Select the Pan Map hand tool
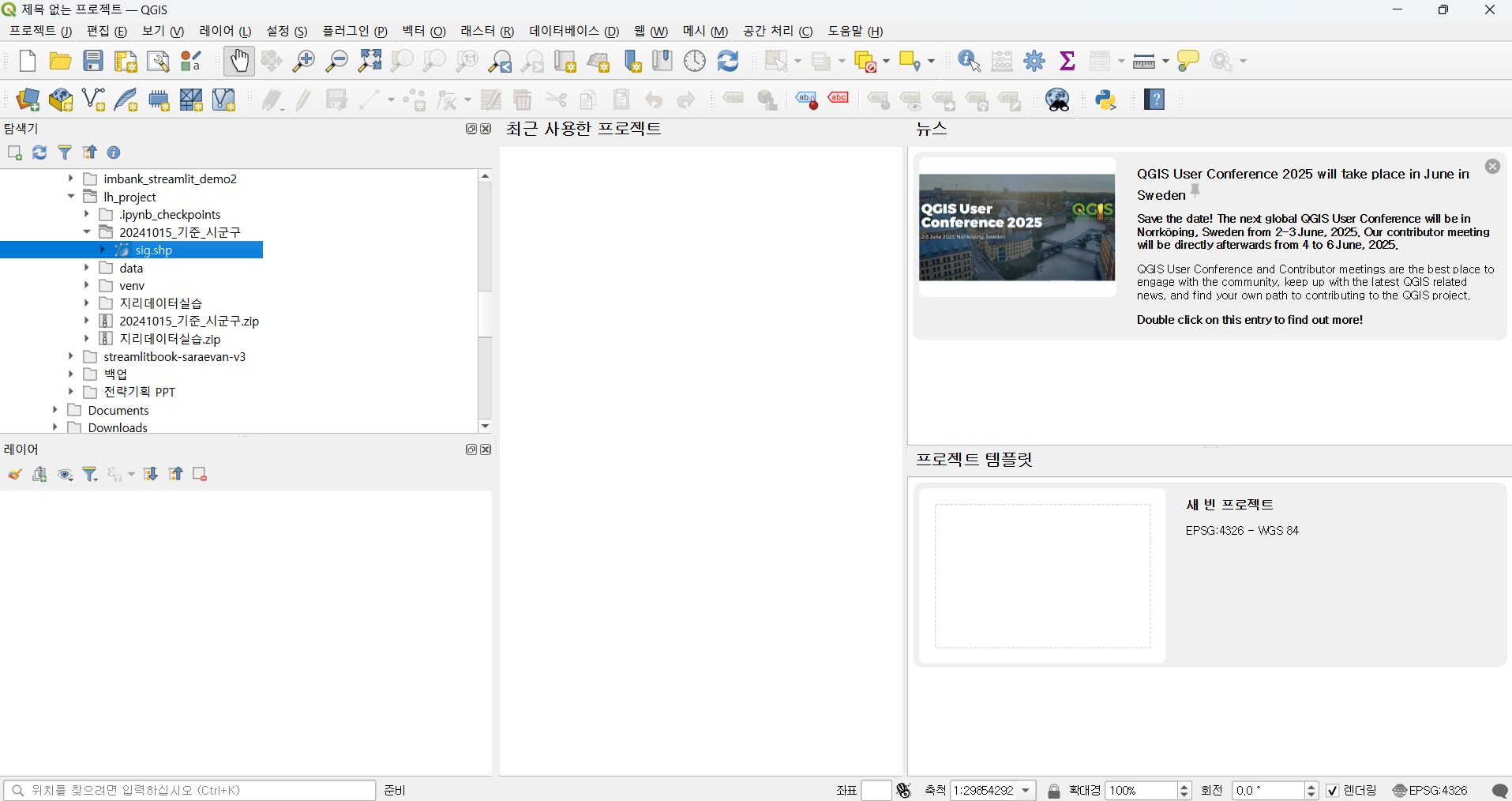The height and width of the screenshot is (801, 1512). [x=239, y=61]
